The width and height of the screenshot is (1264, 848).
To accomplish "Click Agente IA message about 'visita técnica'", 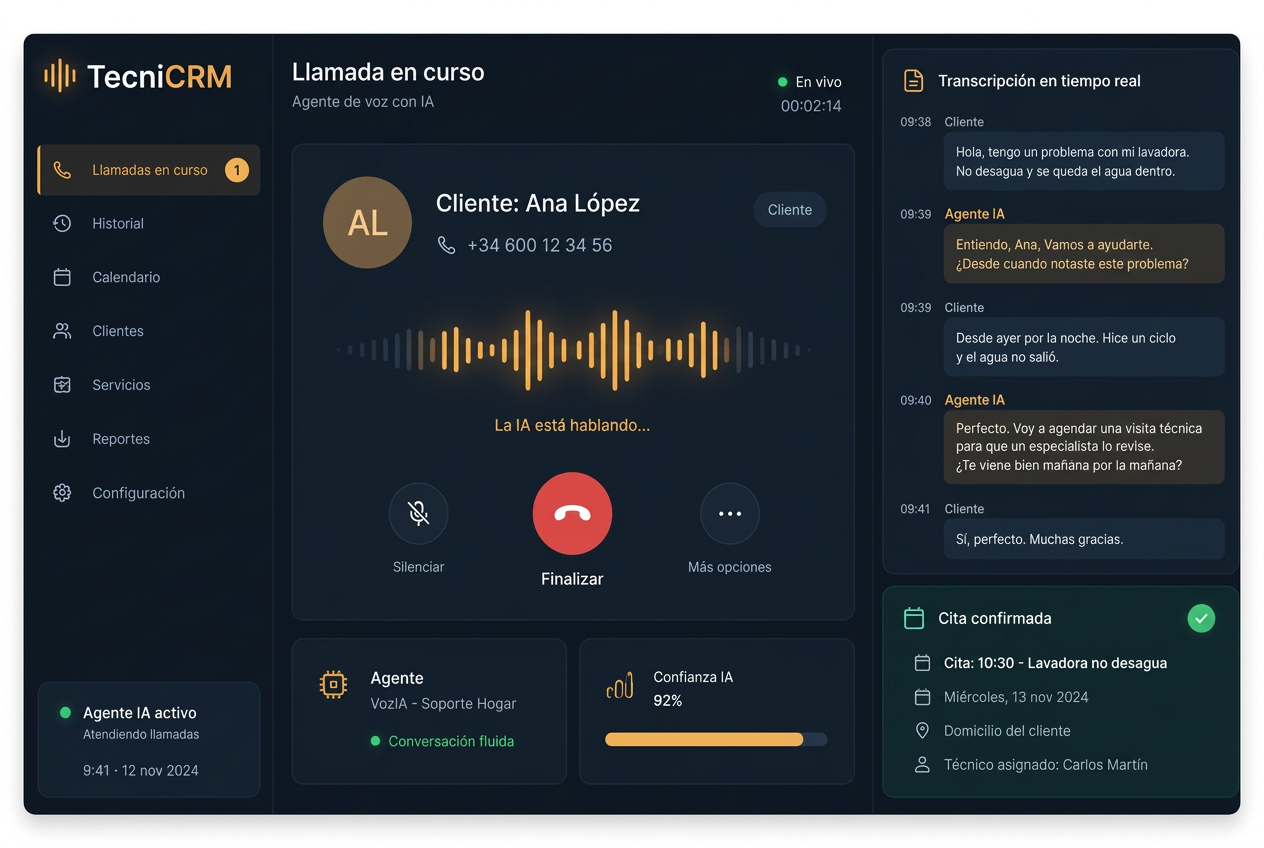I will click(x=1084, y=447).
